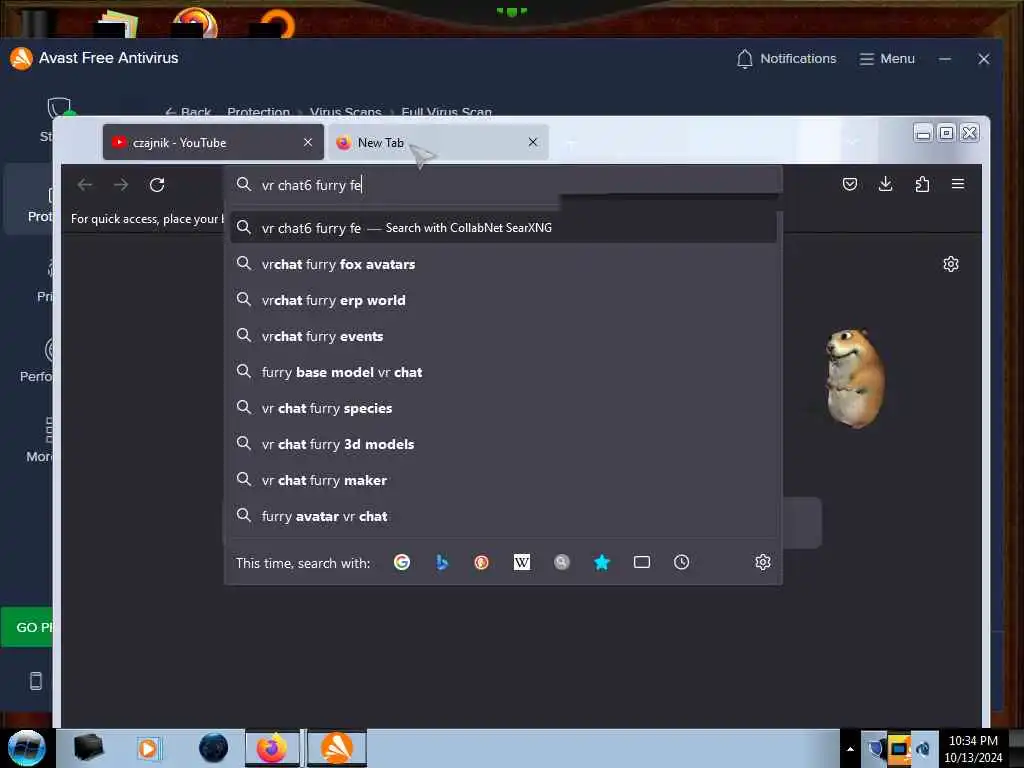Image resolution: width=1024 pixels, height=768 pixels.
Task: Search this time with DuckDuckGo
Action: pyautogui.click(x=481, y=562)
